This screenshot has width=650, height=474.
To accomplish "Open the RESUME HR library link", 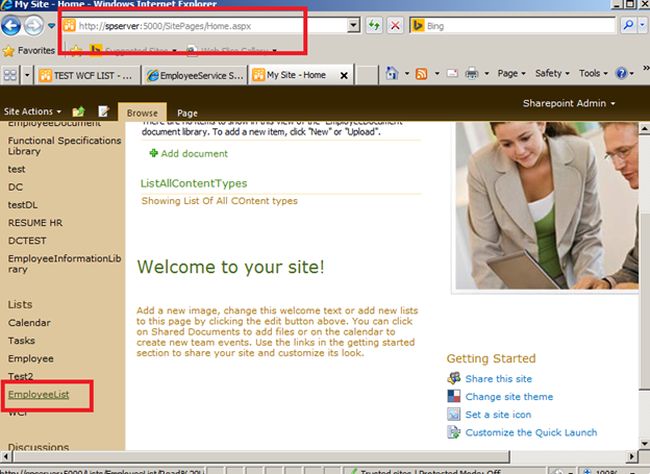I will coord(35,223).
